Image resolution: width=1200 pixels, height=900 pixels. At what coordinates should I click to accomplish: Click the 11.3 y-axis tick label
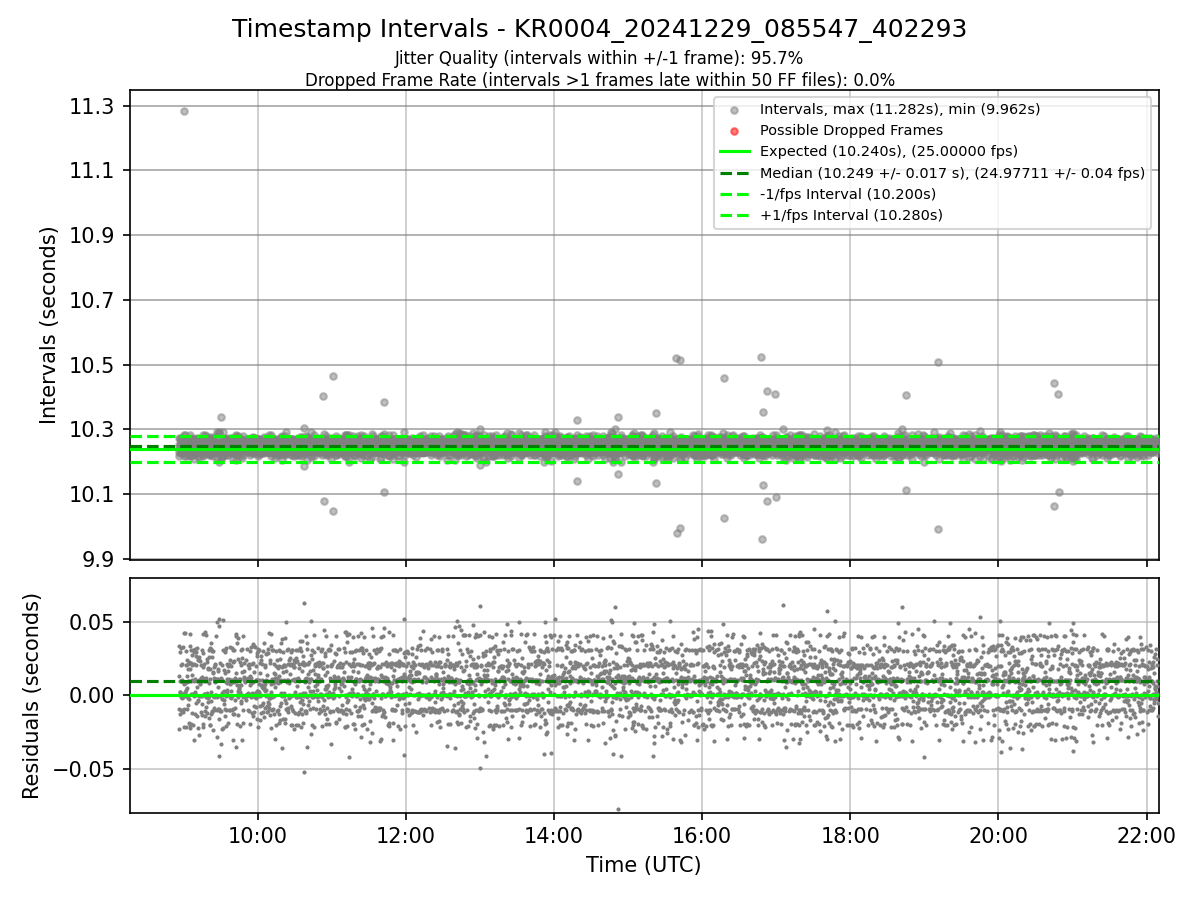pyautogui.click(x=93, y=106)
